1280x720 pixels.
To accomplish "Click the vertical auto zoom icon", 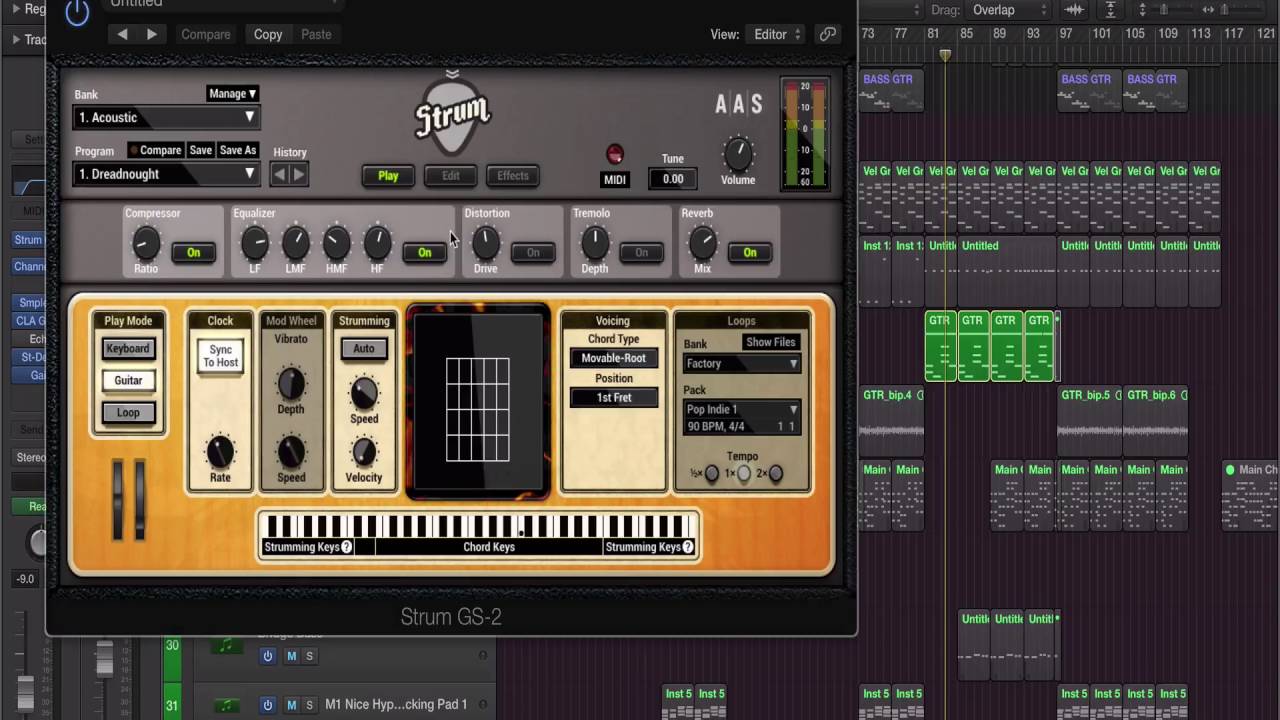I will (1111, 10).
